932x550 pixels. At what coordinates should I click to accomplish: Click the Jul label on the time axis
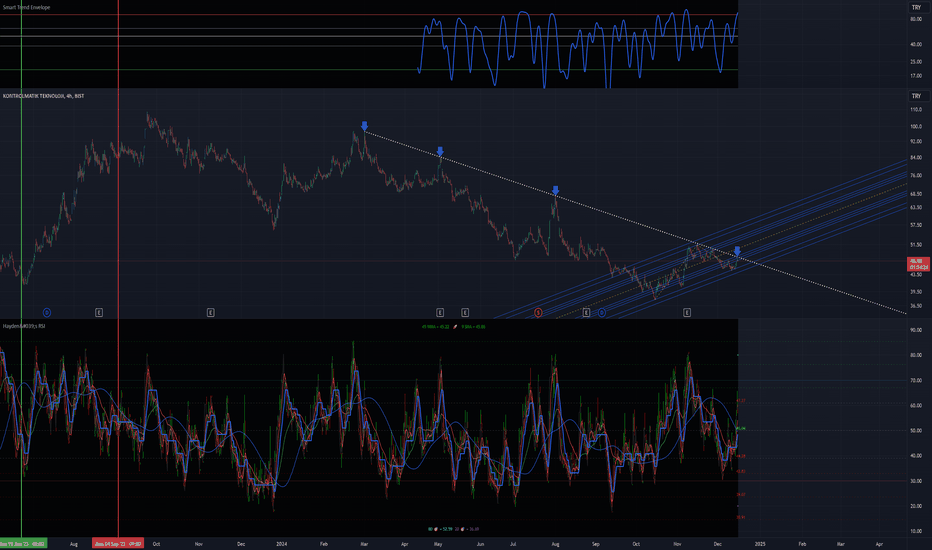(513, 544)
